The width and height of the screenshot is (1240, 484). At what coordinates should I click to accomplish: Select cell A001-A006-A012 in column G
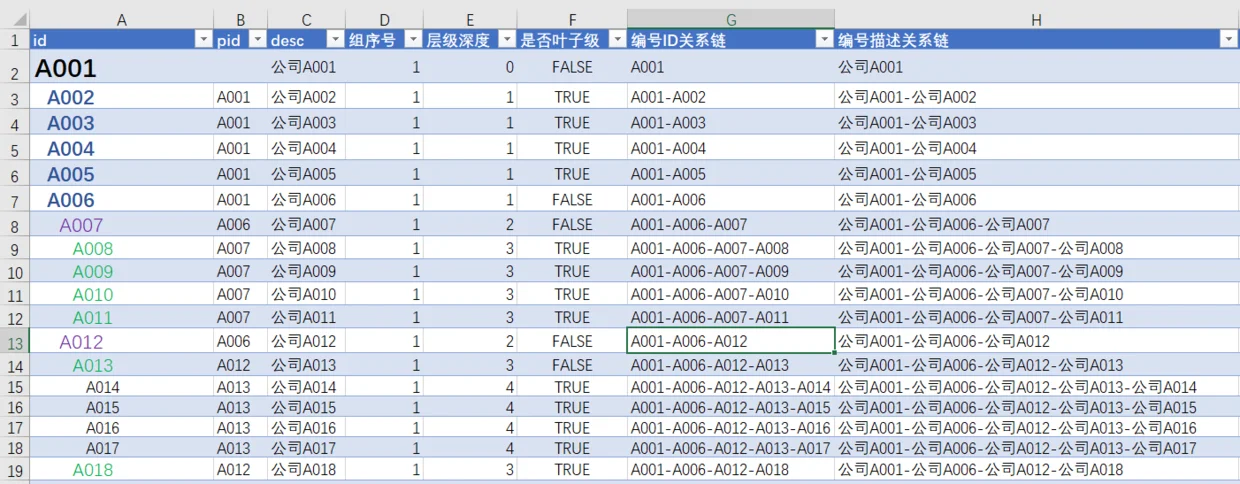tap(731, 342)
